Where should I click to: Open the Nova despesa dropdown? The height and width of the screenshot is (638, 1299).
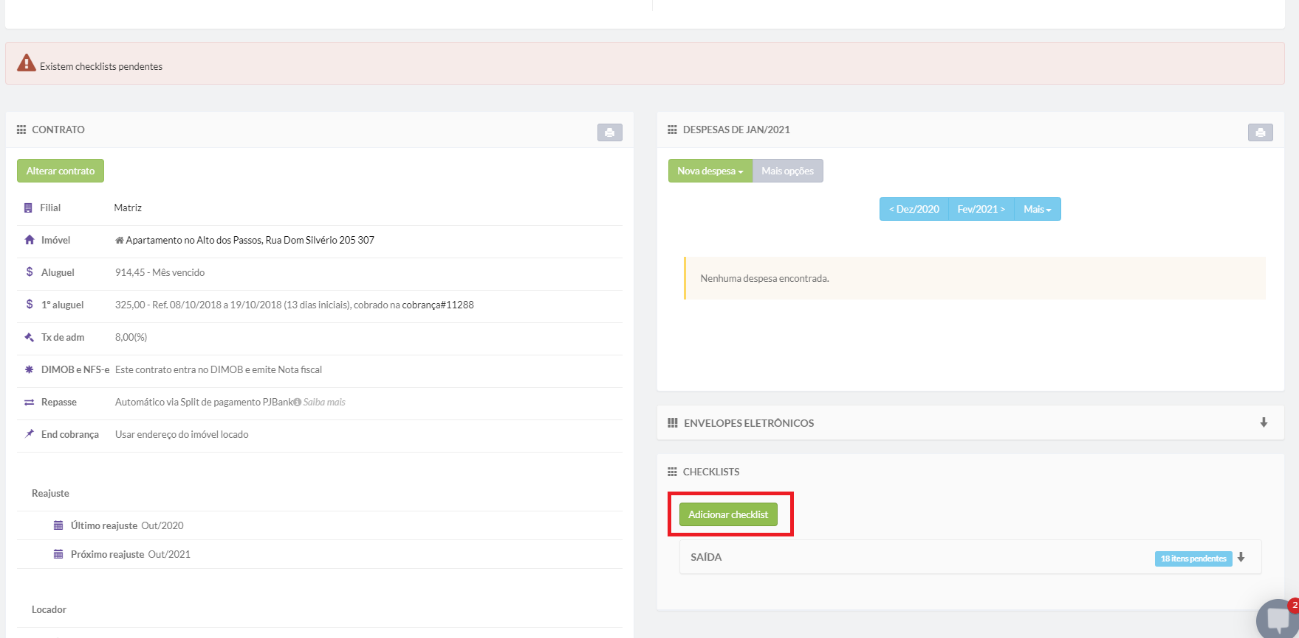[x=710, y=171]
